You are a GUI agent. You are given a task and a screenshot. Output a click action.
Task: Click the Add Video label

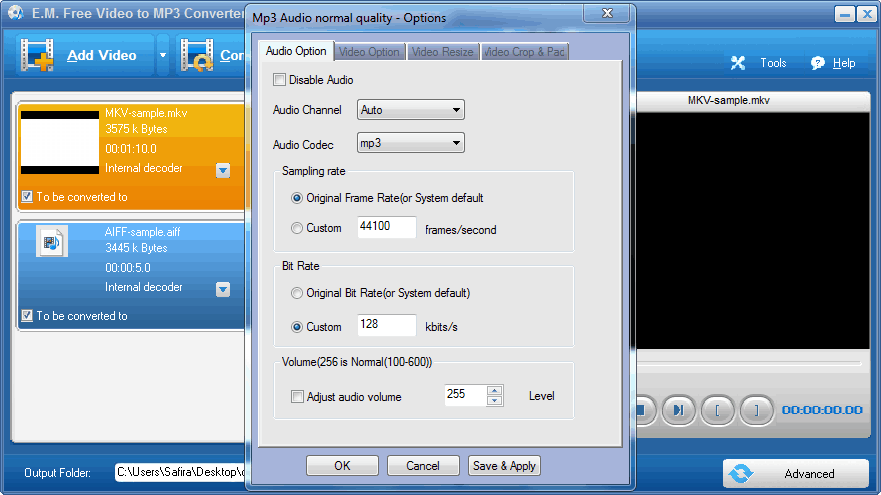coord(102,55)
